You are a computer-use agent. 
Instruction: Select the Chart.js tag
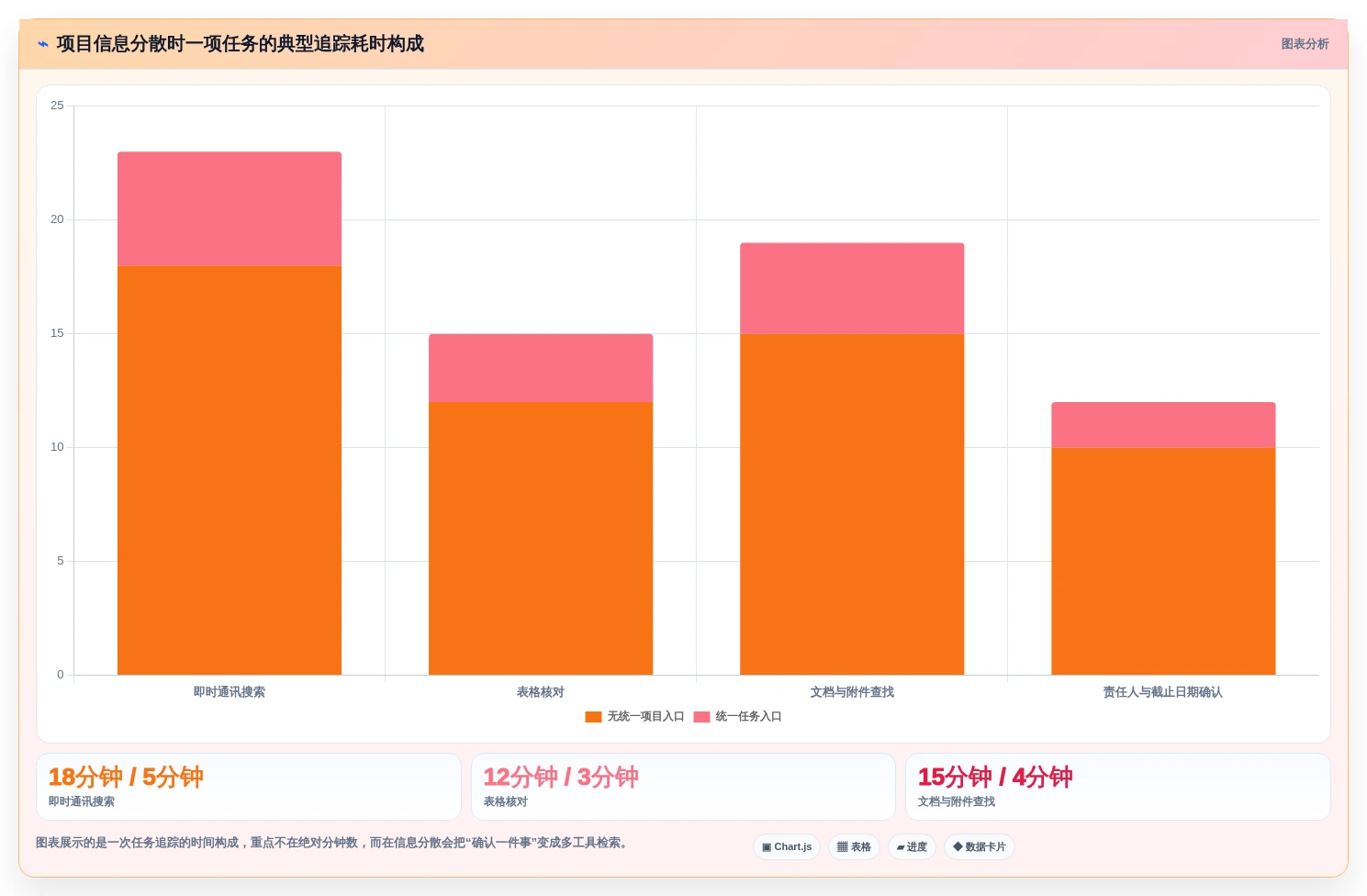click(x=787, y=846)
